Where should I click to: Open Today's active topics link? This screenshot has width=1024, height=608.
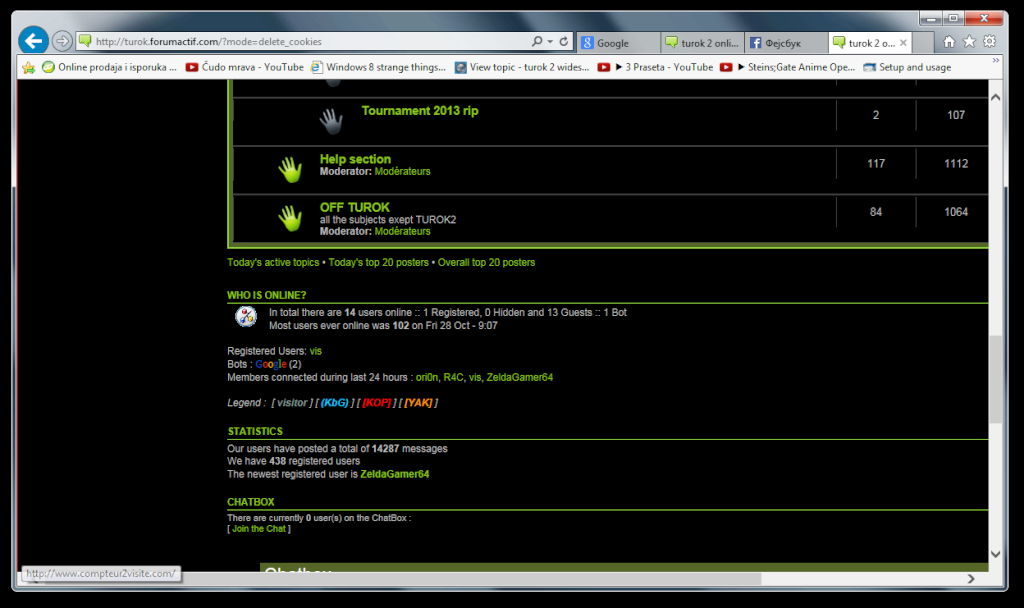273,263
